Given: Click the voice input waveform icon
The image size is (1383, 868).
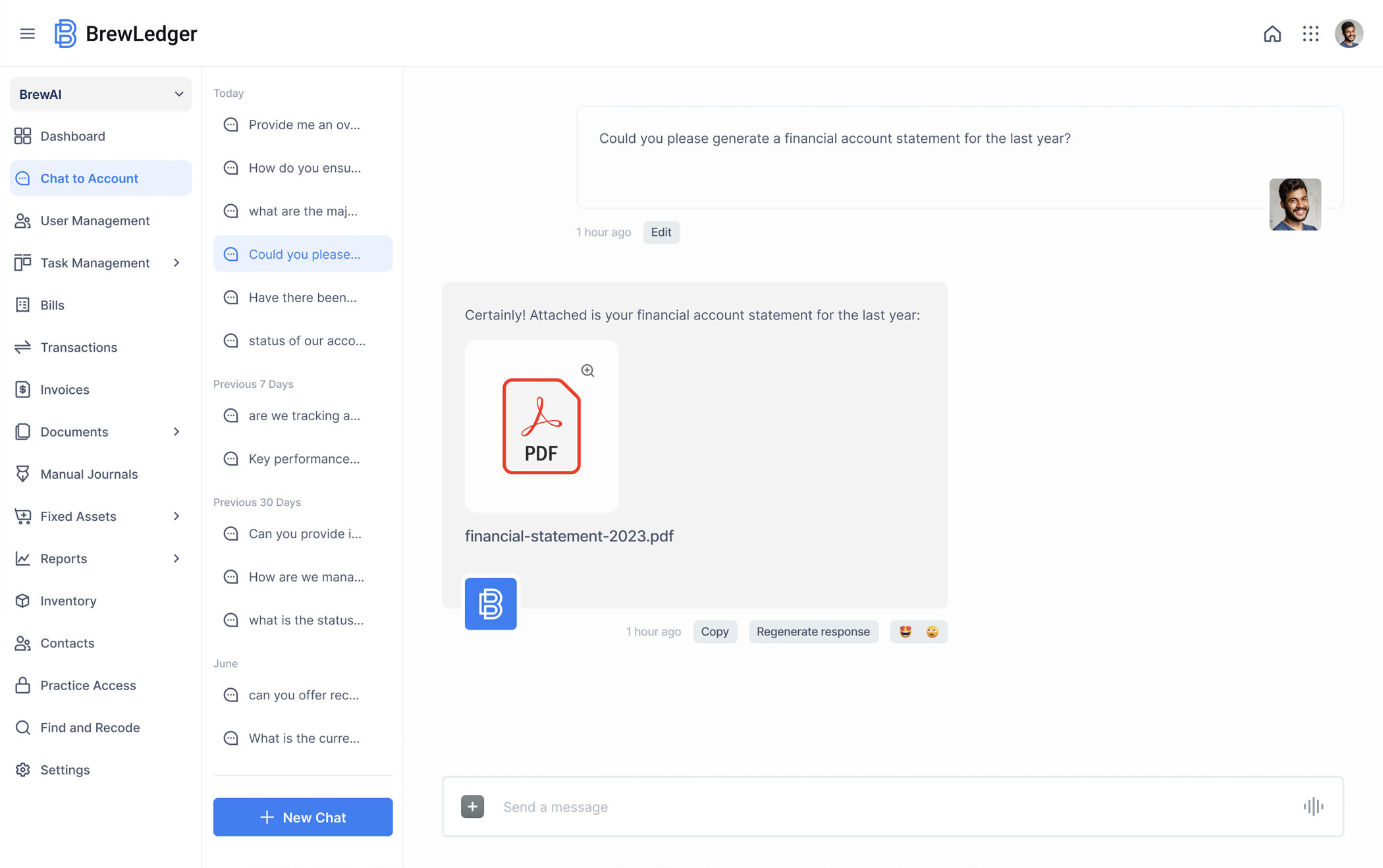Looking at the screenshot, I should [x=1314, y=807].
